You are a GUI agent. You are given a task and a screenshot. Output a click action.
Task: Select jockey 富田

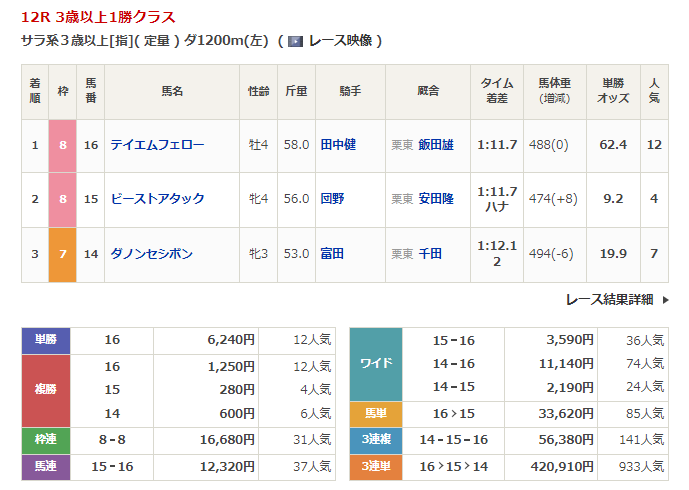tap(331, 254)
